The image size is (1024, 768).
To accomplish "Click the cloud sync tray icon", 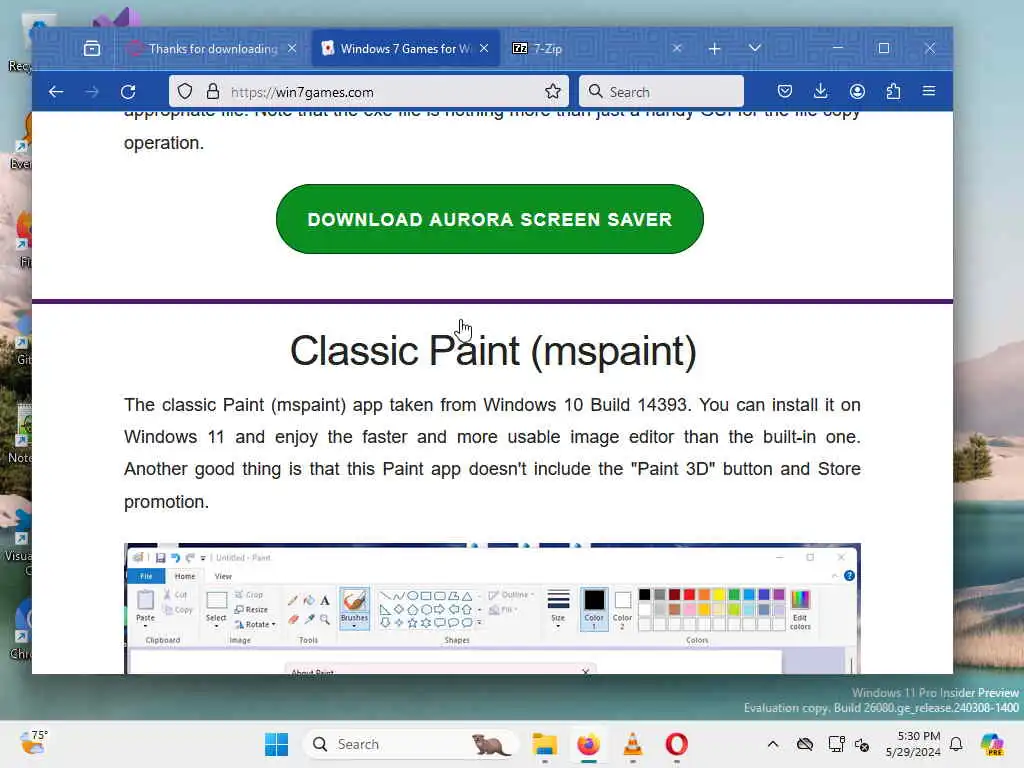I will tap(805, 744).
